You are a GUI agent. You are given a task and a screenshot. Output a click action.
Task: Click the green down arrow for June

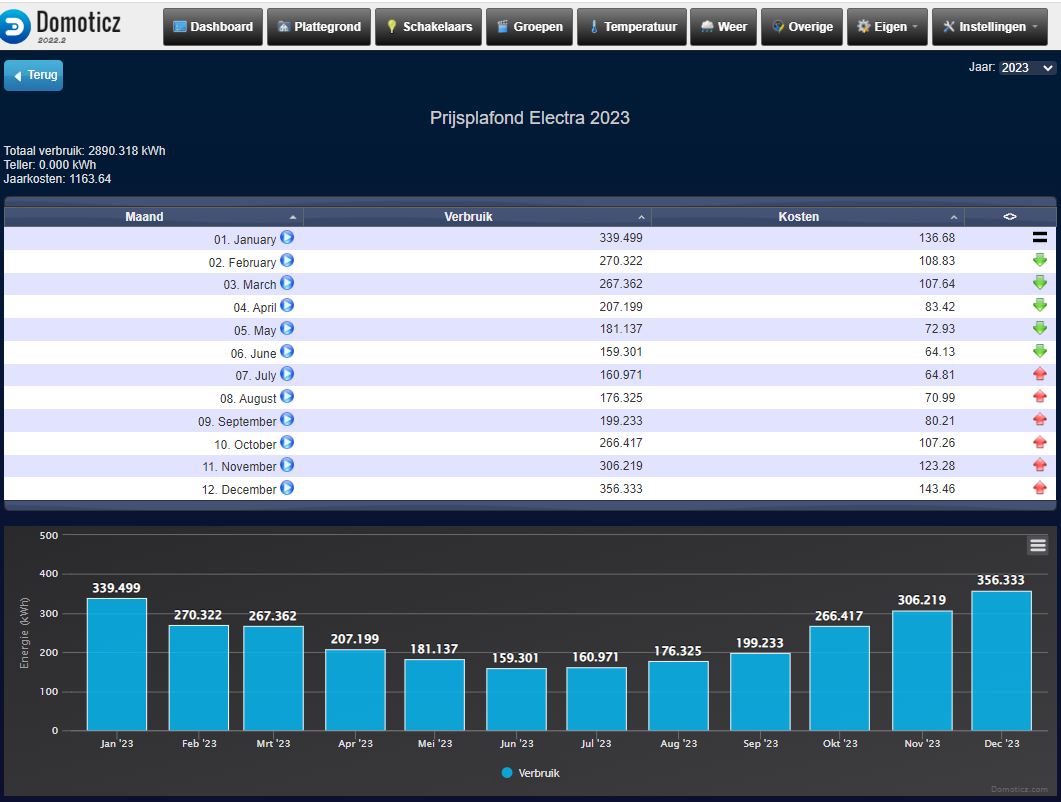[x=1039, y=351]
